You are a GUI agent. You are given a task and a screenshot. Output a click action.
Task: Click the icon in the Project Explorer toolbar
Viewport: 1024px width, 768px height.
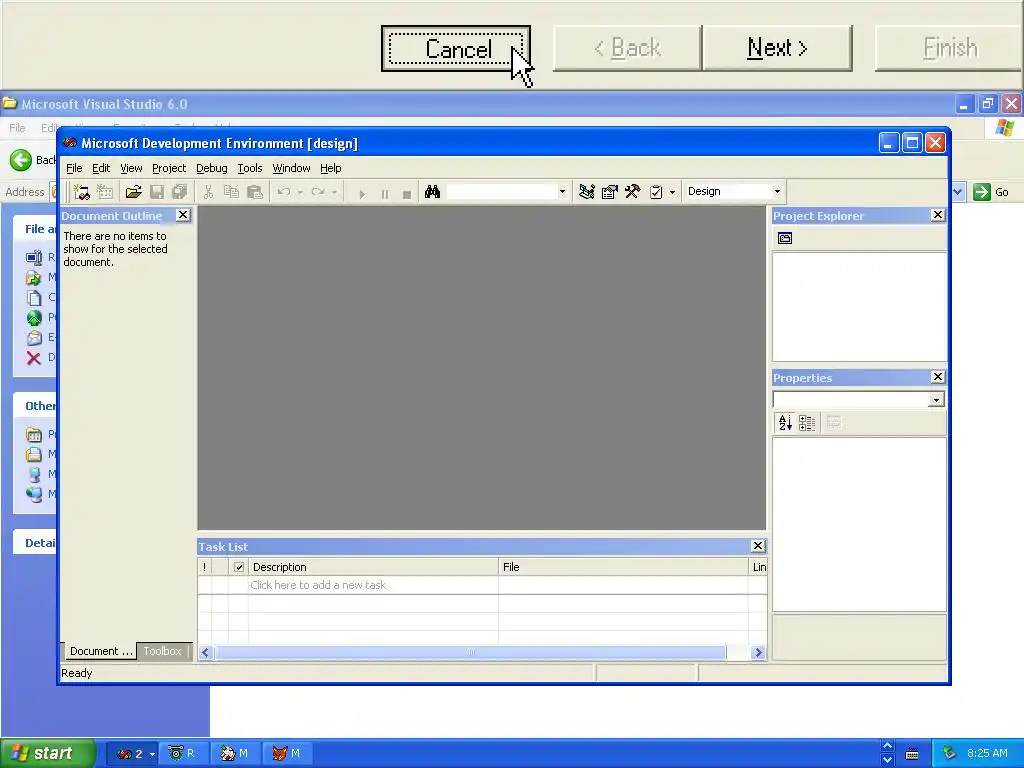pos(785,238)
